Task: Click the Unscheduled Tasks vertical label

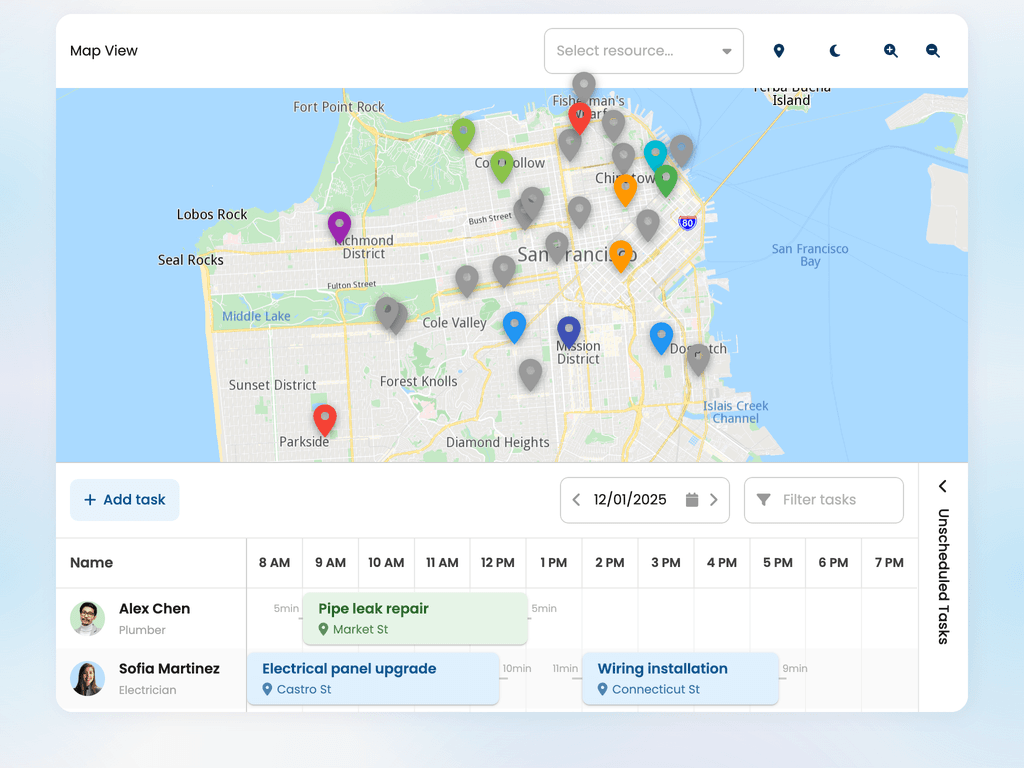Action: (x=943, y=577)
